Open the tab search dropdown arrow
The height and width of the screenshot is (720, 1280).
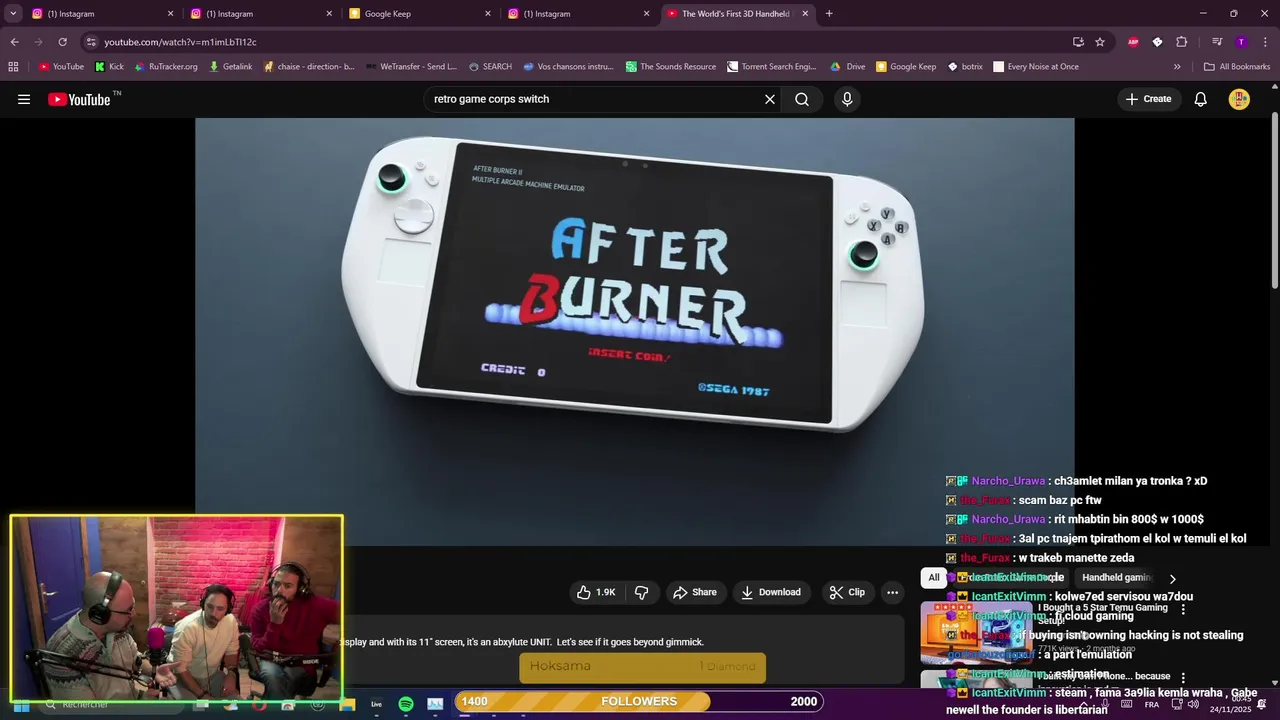coord(13,14)
